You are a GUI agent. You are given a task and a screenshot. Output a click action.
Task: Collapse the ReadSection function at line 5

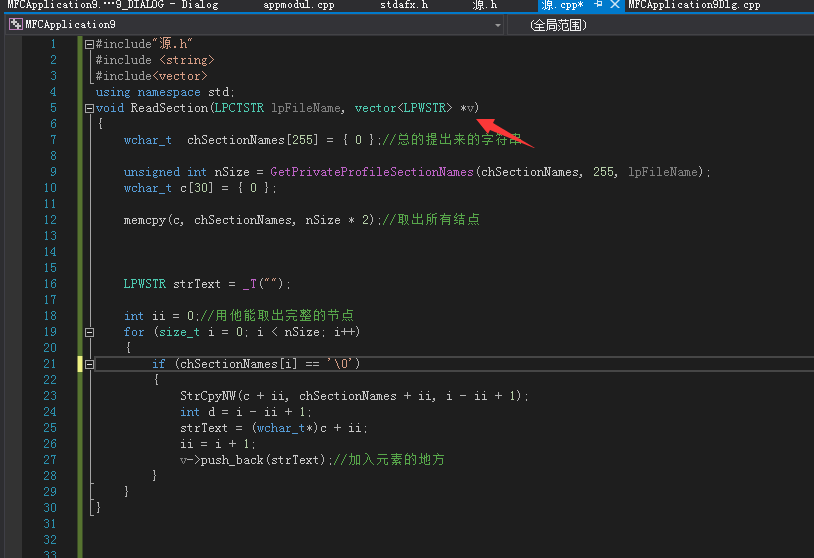(x=89, y=108)
